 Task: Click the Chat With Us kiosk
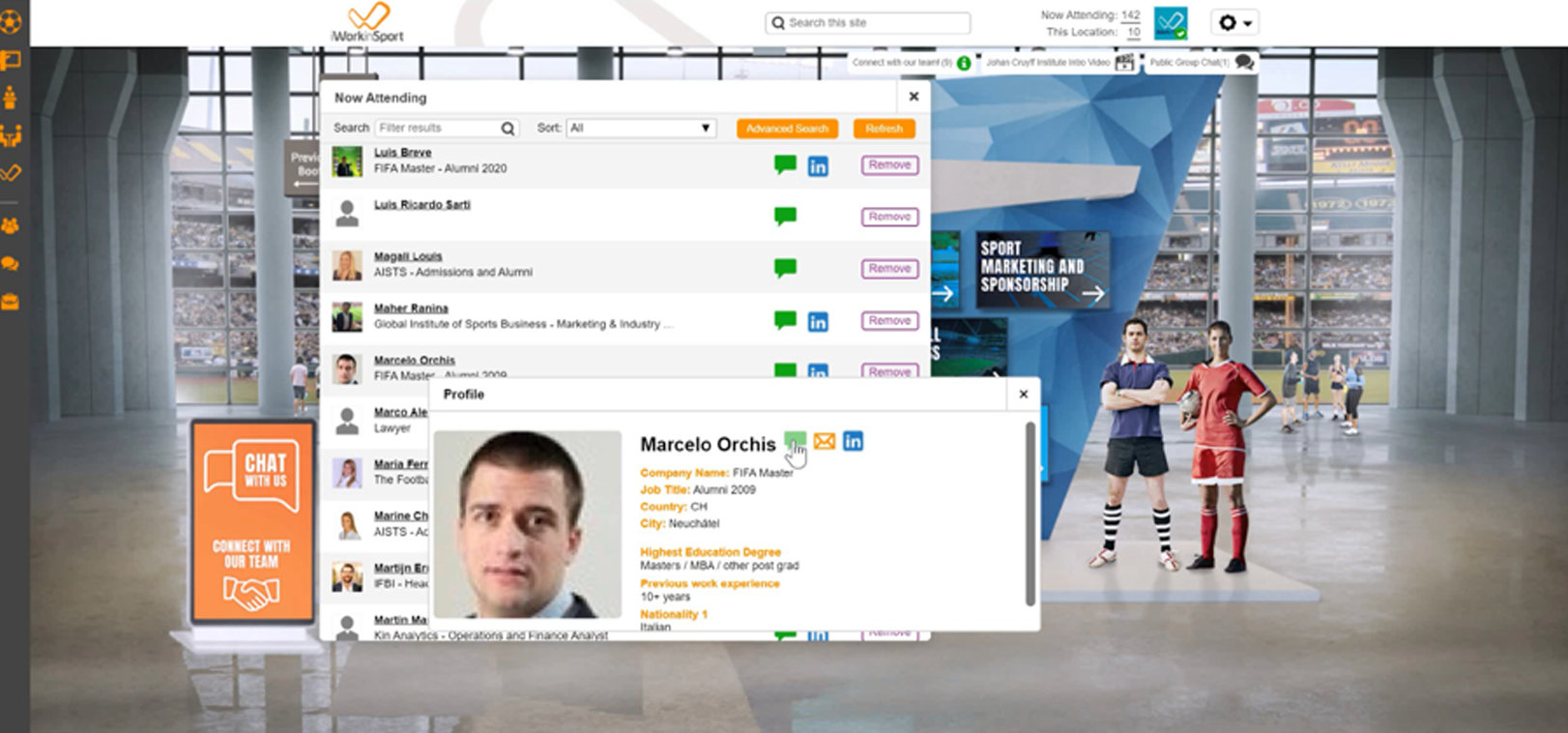coord(253,521)
